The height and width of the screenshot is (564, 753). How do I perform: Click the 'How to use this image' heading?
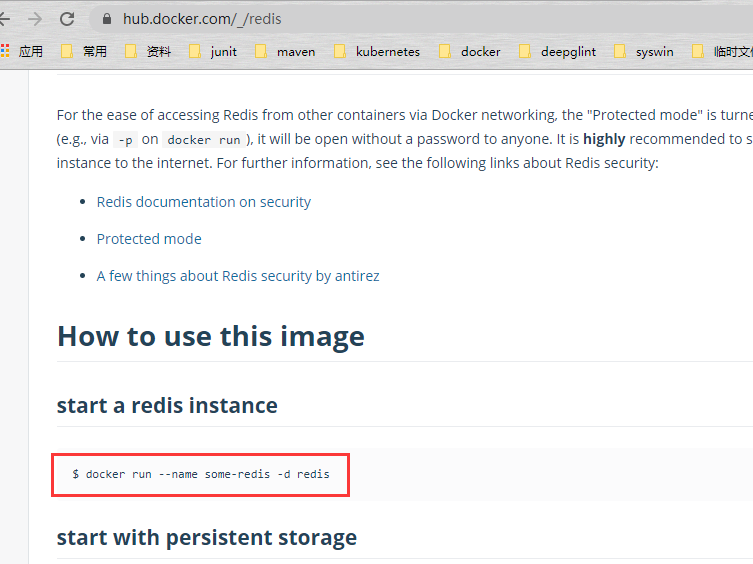[210, 336]
